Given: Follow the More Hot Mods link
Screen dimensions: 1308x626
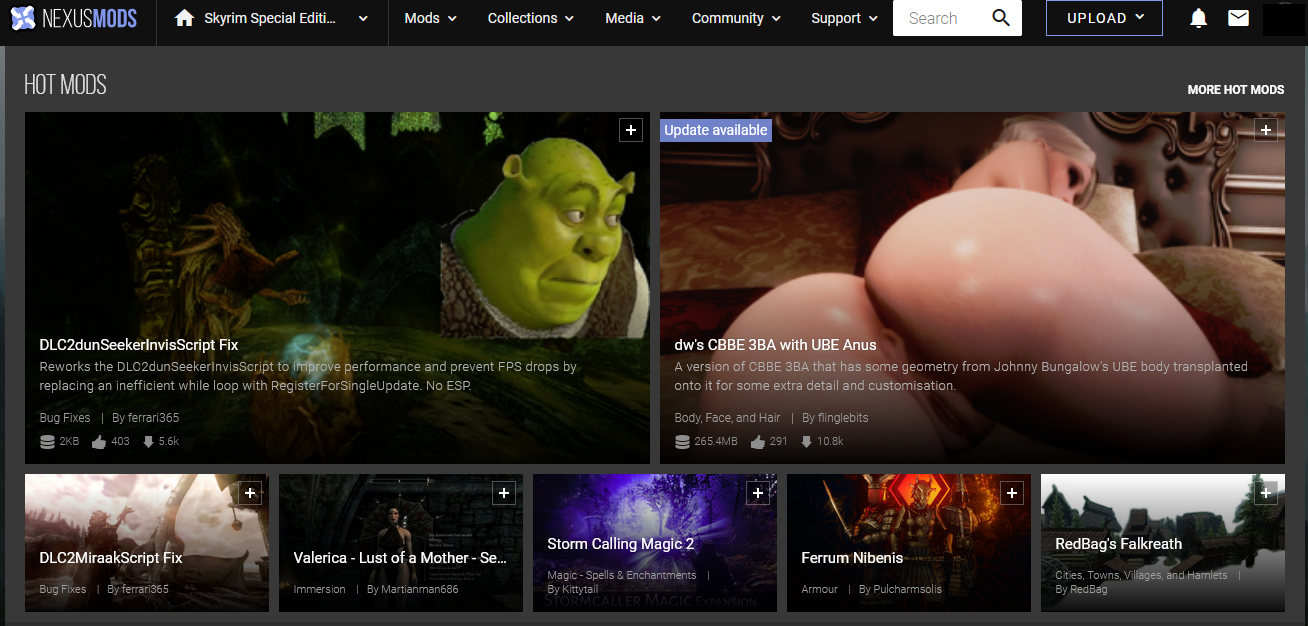Looking at the screenshot, I should [1236, 89].
